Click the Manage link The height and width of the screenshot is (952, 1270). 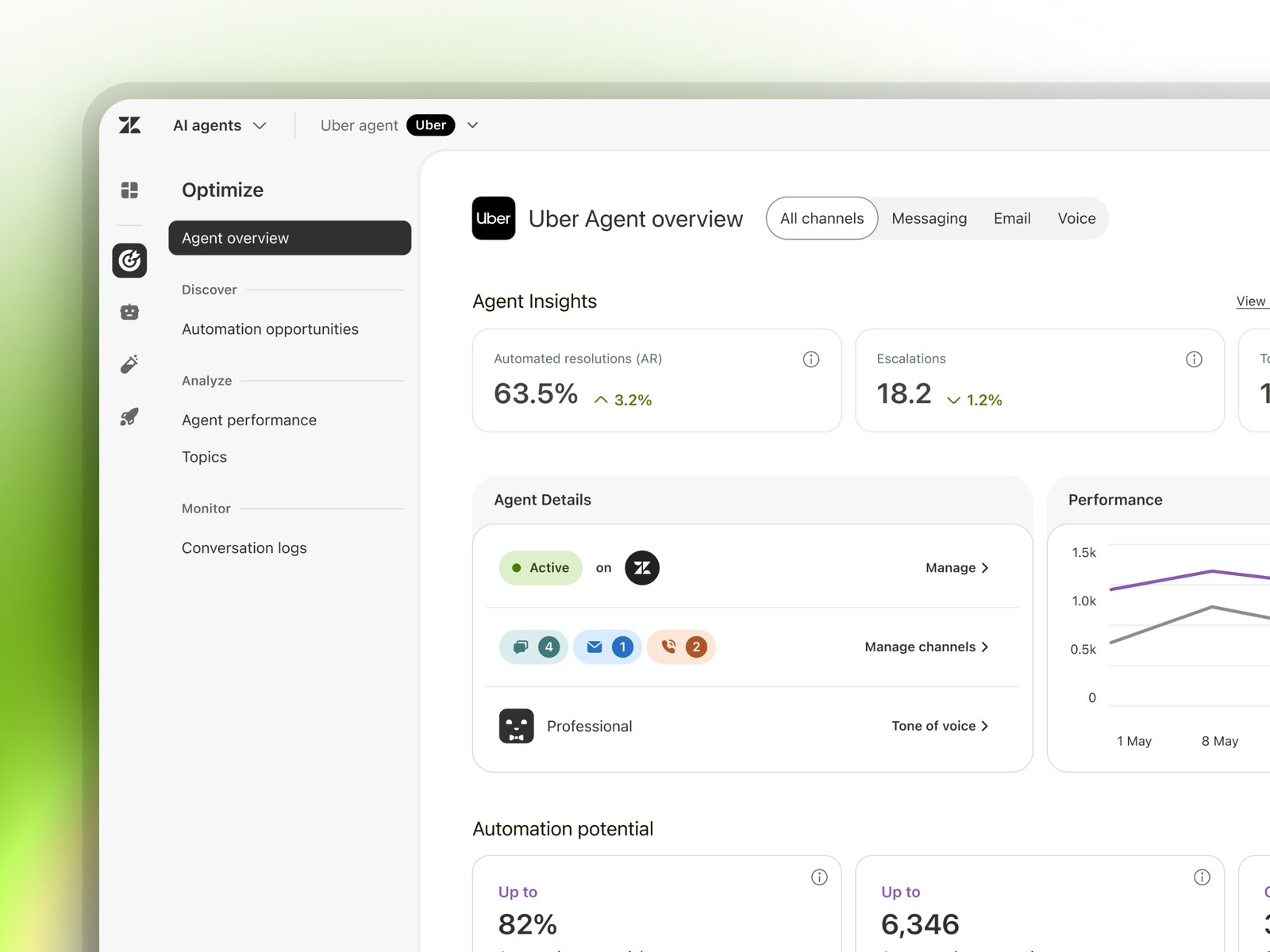pos(957,568)
